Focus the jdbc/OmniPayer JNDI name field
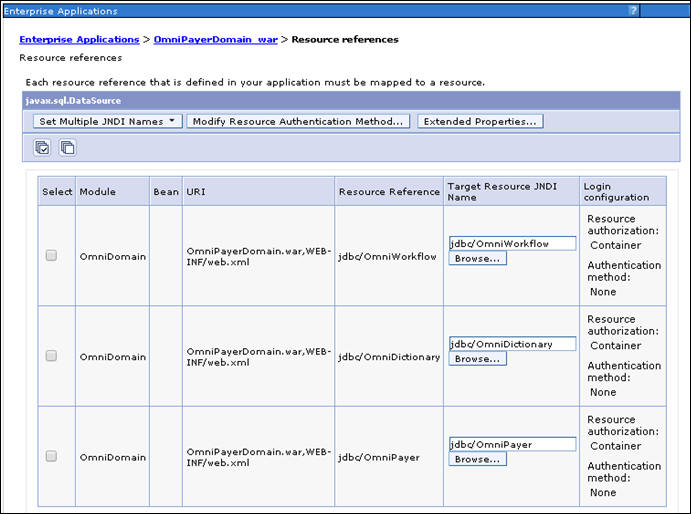Screen dimensions: 691x514 [512, 444]
